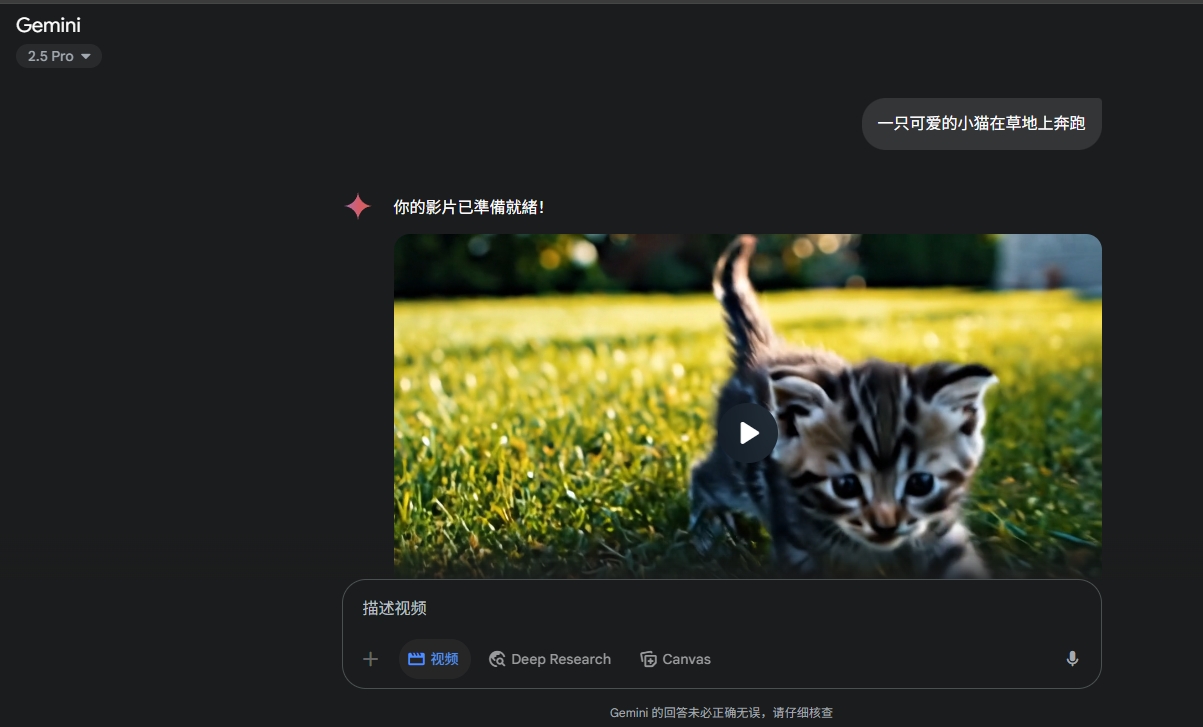The height and width of the screenshot is (727, 1203).
Task: Click the plus icon to add files
Action: [370, 659]
